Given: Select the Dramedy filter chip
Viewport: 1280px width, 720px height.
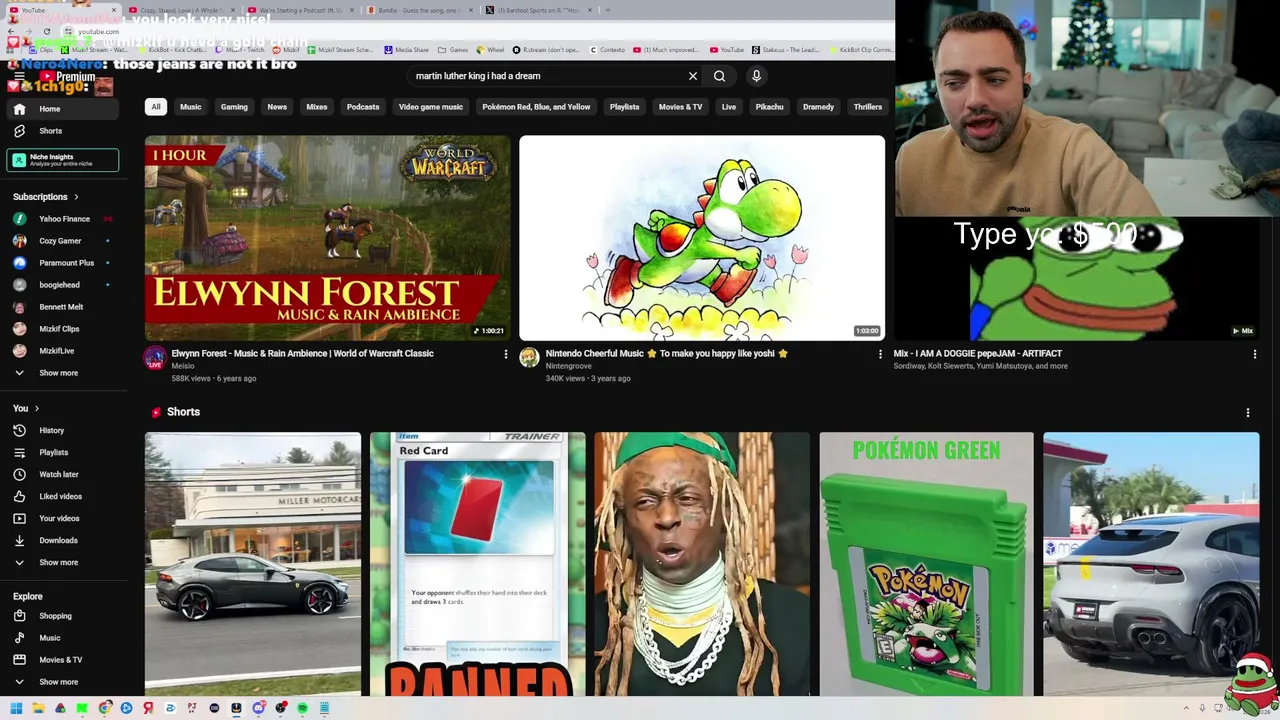Looking at the screenshot, I should click(818, 107).
